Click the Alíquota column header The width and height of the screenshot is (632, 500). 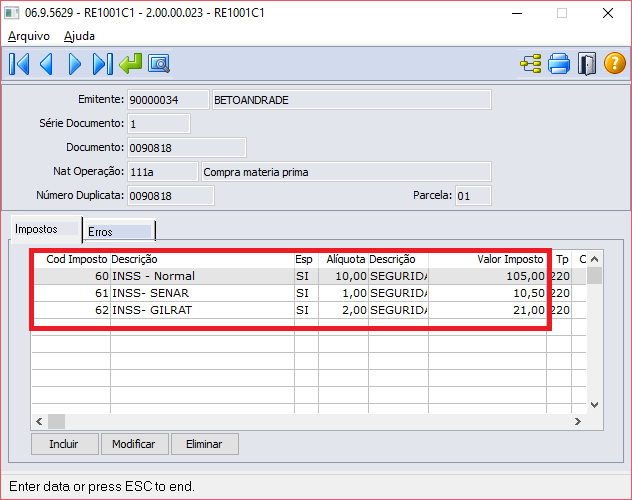click(x=343, y=259)
